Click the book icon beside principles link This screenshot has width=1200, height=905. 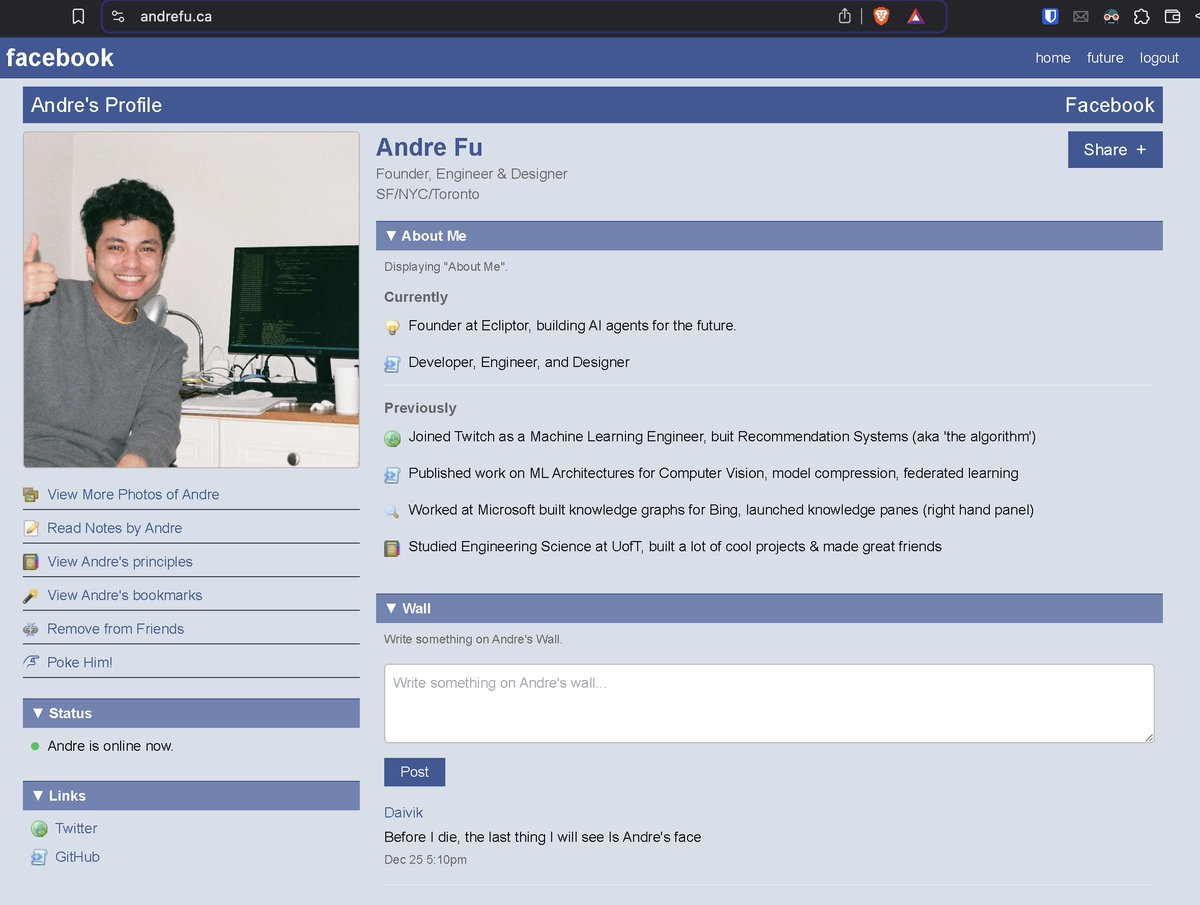31,562
